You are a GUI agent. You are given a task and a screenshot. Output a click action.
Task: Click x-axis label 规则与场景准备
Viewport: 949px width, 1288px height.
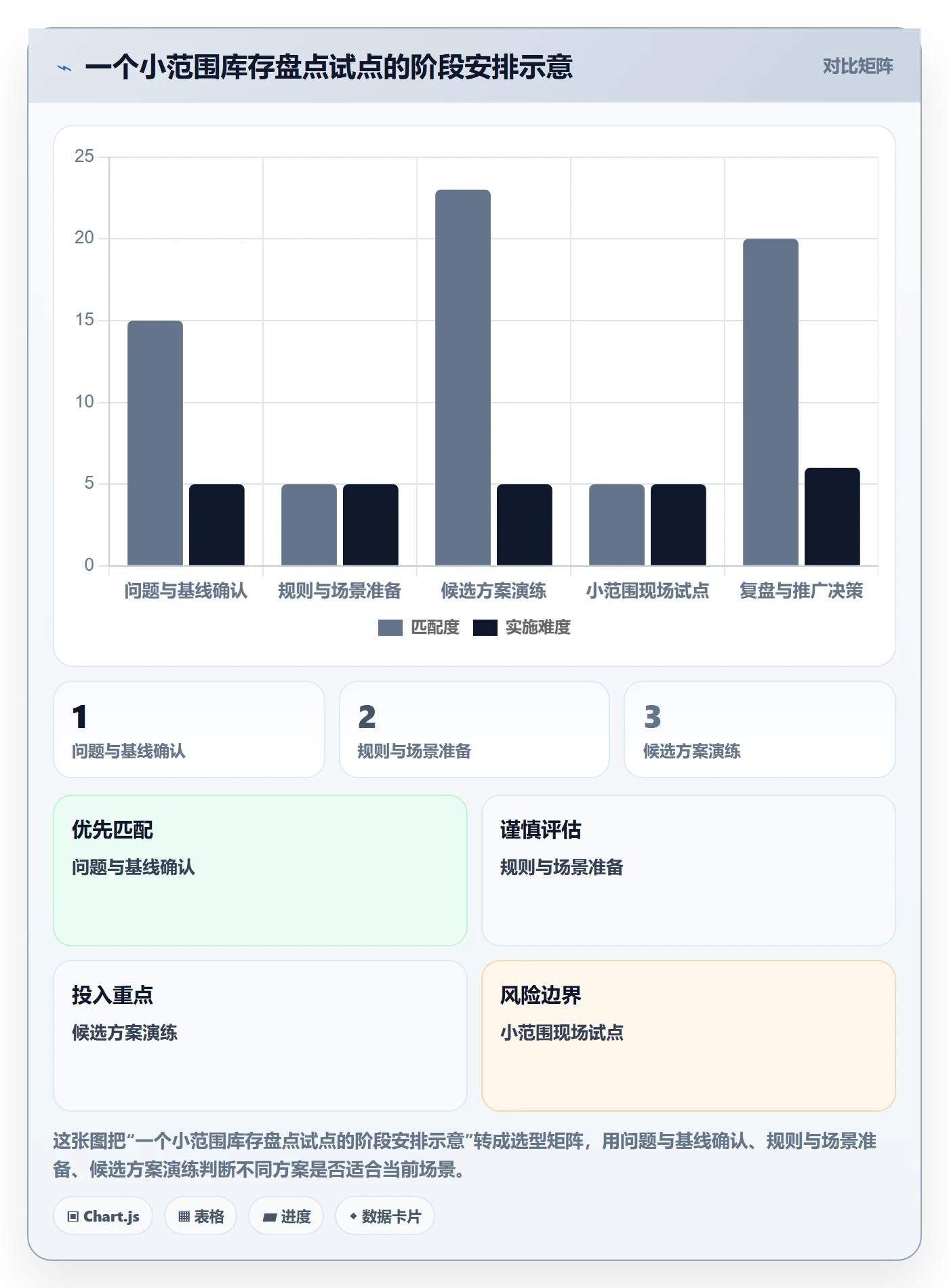point(340,591)
